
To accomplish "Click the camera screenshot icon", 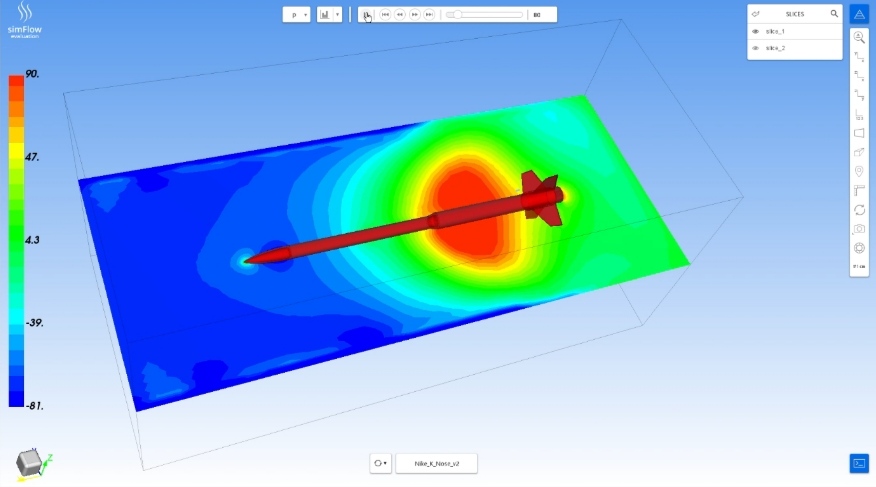I will (859, 229).
